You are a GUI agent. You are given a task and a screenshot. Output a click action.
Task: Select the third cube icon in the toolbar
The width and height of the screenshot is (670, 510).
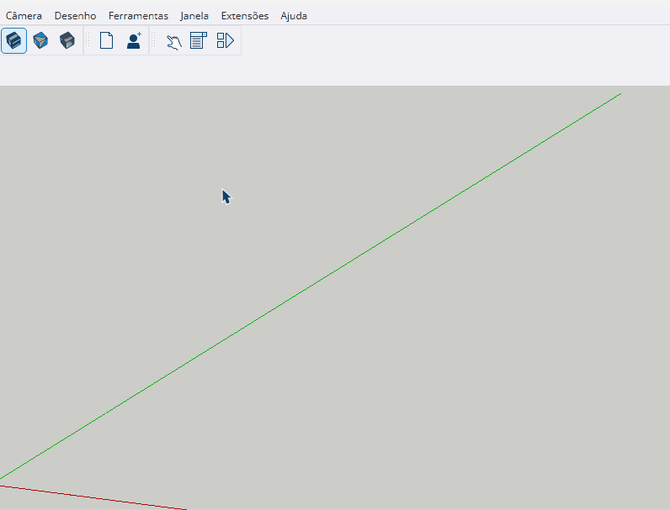[x=67, y=41]
